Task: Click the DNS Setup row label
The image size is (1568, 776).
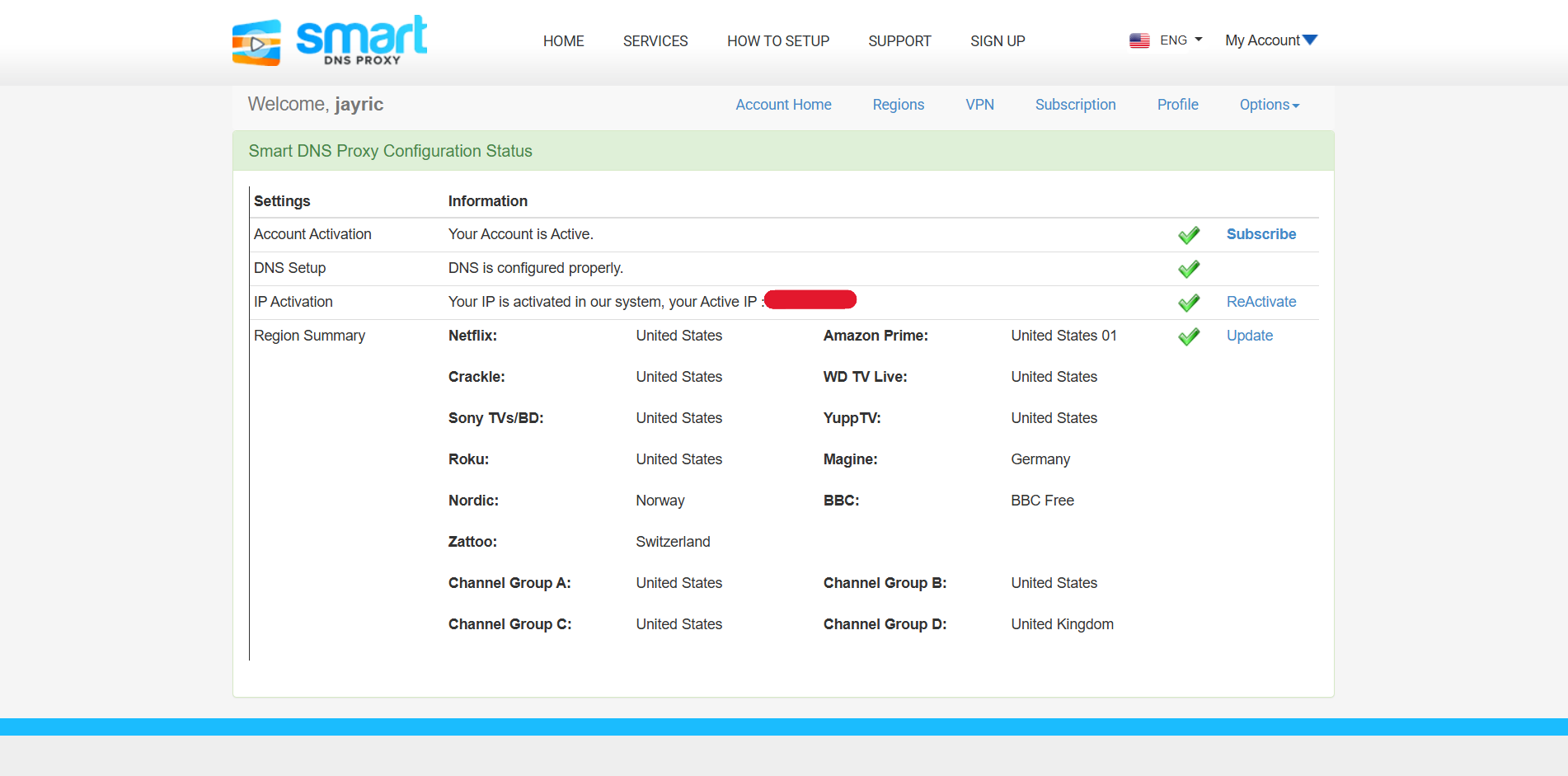Action: tap(289, 268)
